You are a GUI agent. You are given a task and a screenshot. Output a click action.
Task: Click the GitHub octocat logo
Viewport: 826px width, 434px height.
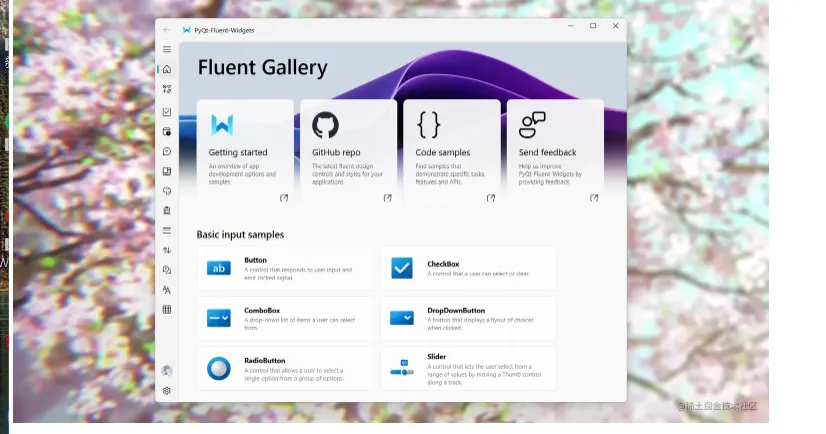[x=326, y=125]
